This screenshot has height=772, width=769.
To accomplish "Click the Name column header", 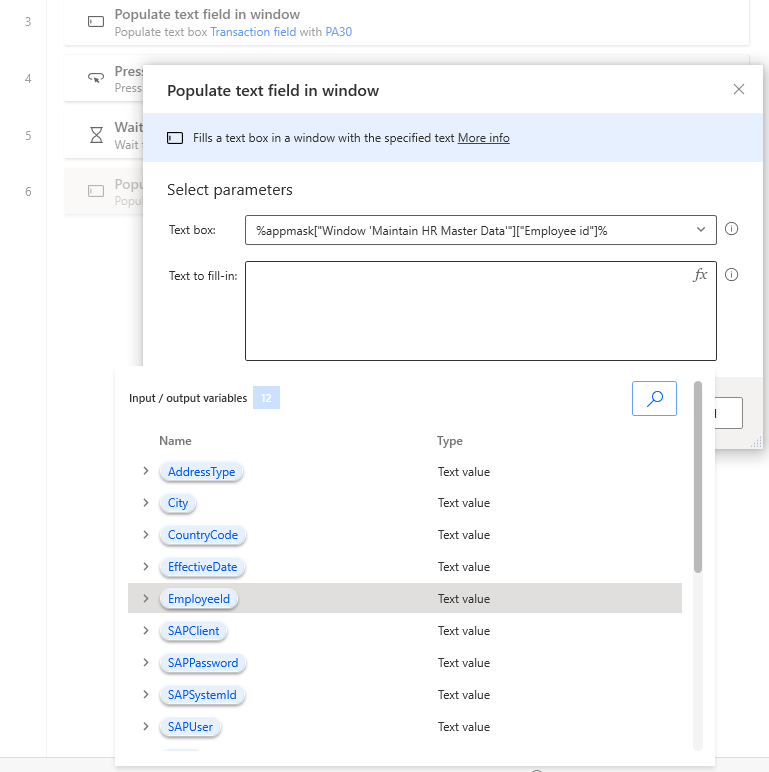I will [x=175, y=441].
